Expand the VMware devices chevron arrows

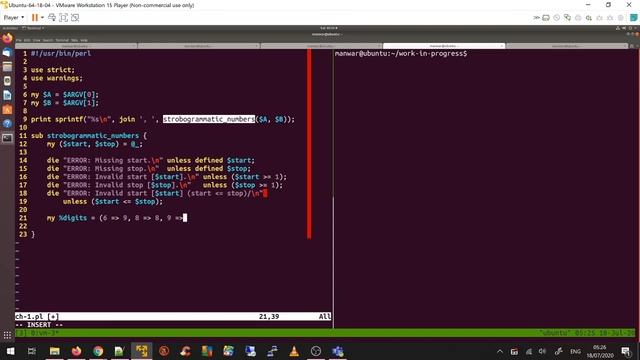tap(536, 18)
